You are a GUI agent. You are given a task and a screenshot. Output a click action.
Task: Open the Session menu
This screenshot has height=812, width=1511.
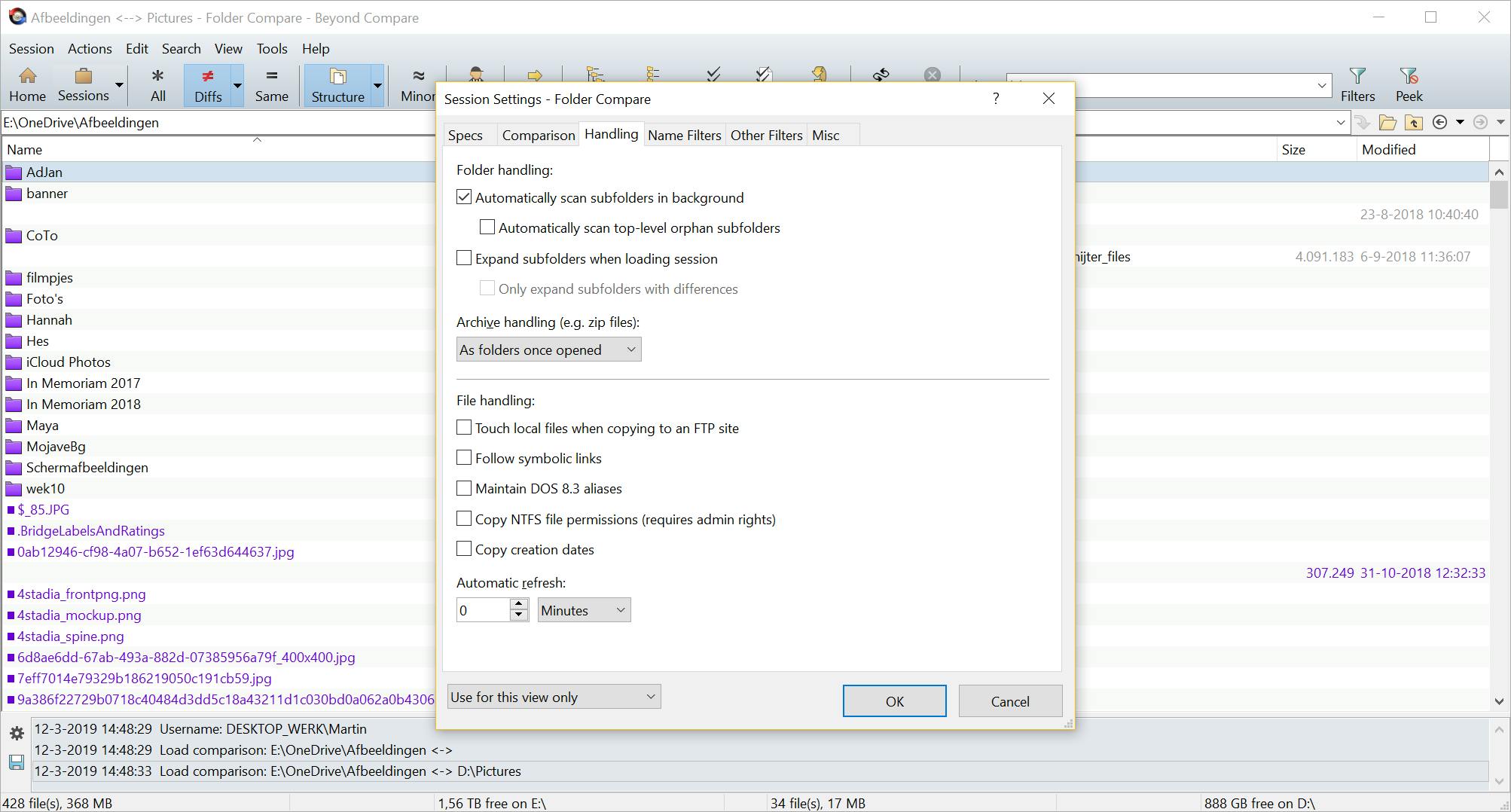click(32, 49)
